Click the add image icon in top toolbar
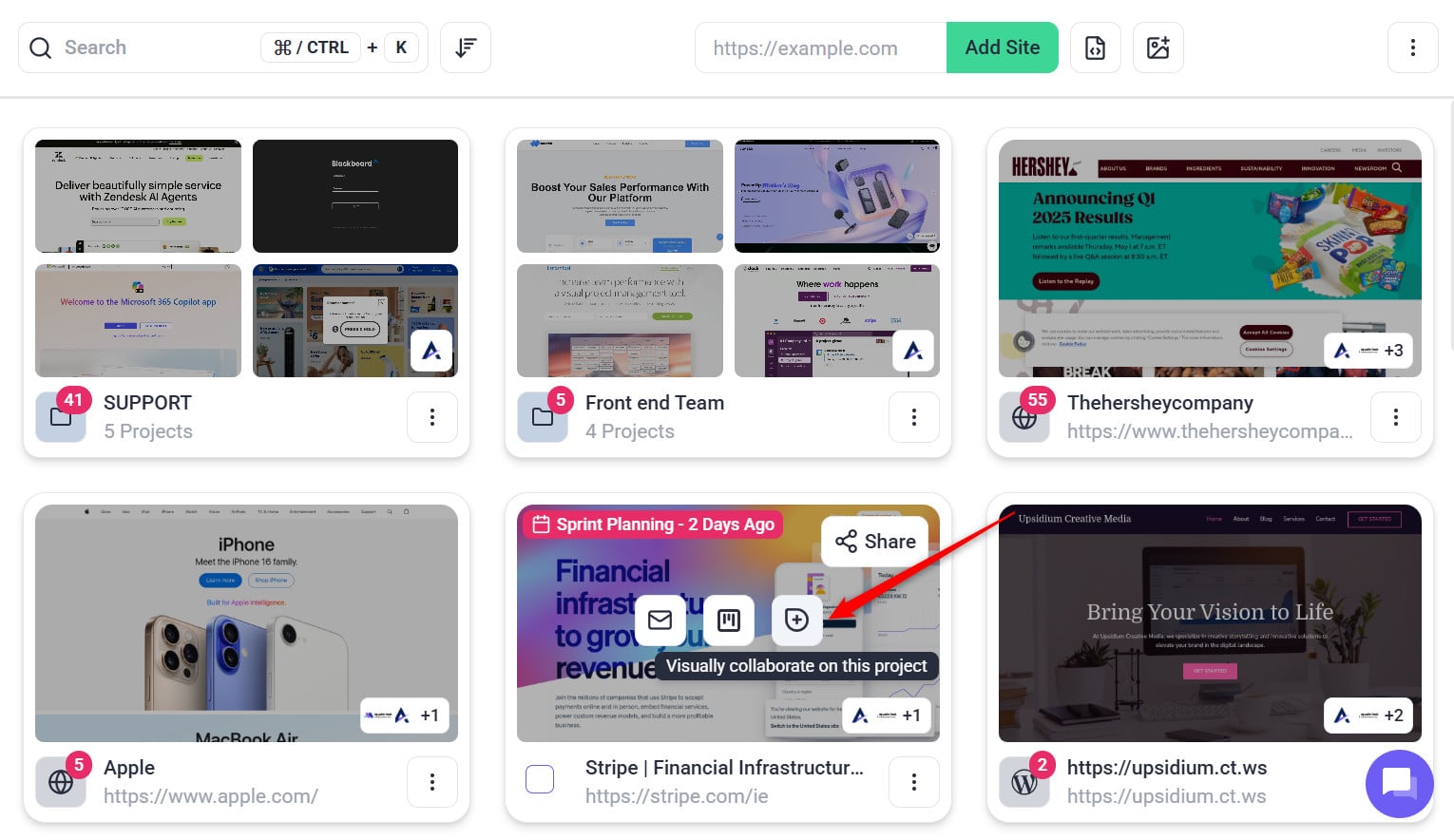1454x840 pixels. pyautogui.click(x=1157, y=48)
